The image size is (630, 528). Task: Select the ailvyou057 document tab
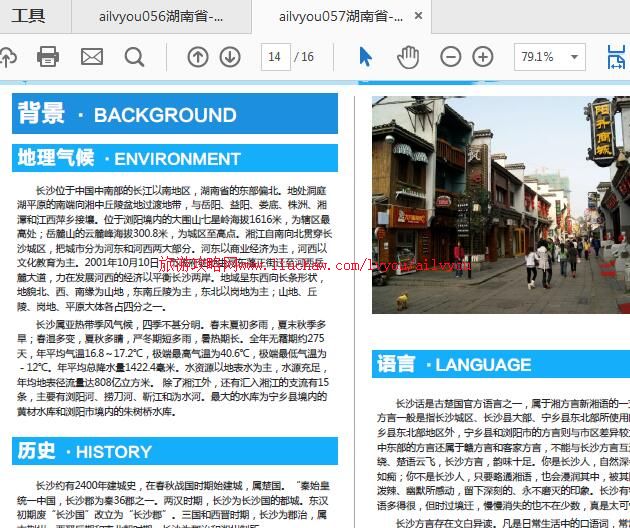click(340, 16)
